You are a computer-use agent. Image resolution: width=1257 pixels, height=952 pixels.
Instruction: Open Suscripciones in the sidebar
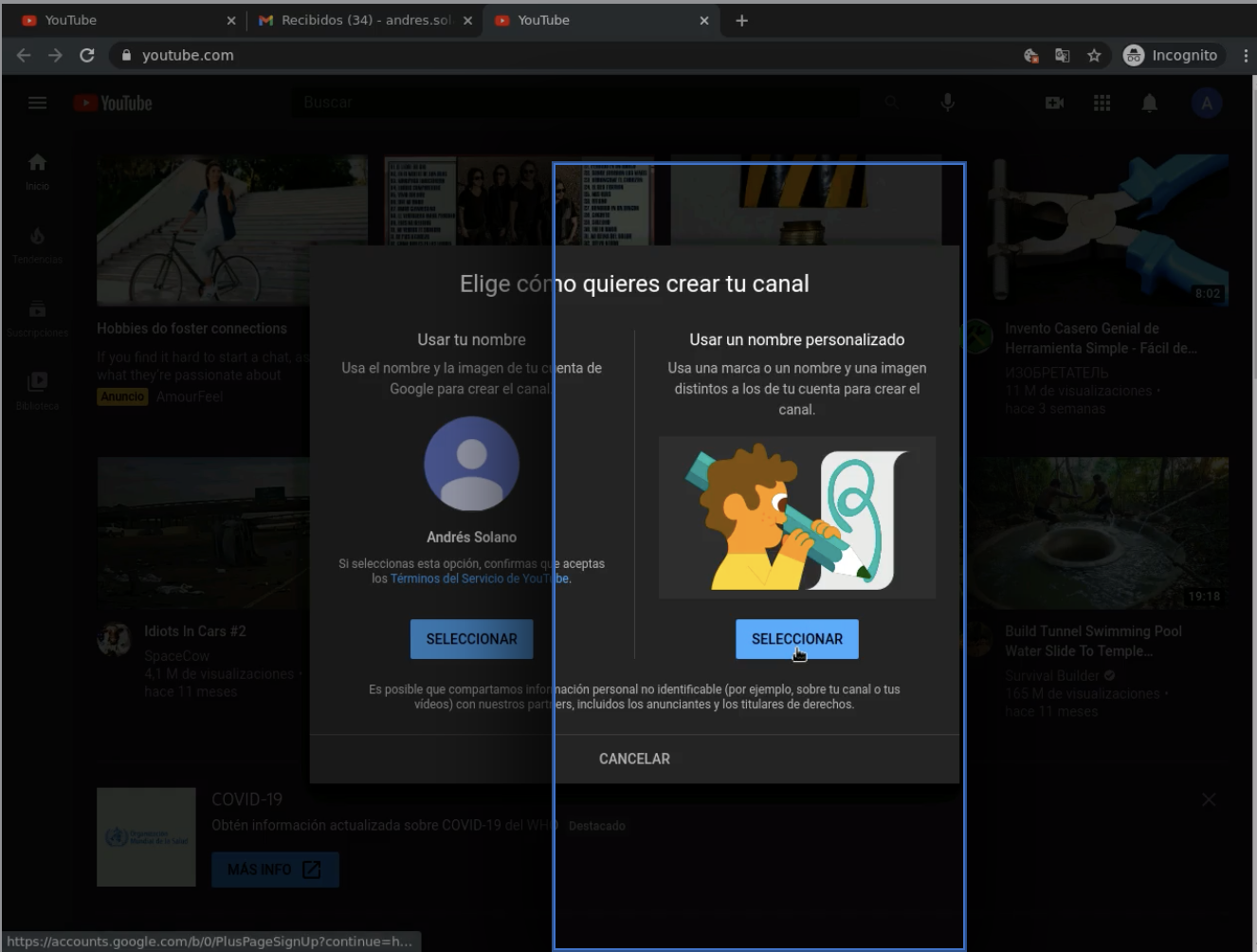click(37, 318)
